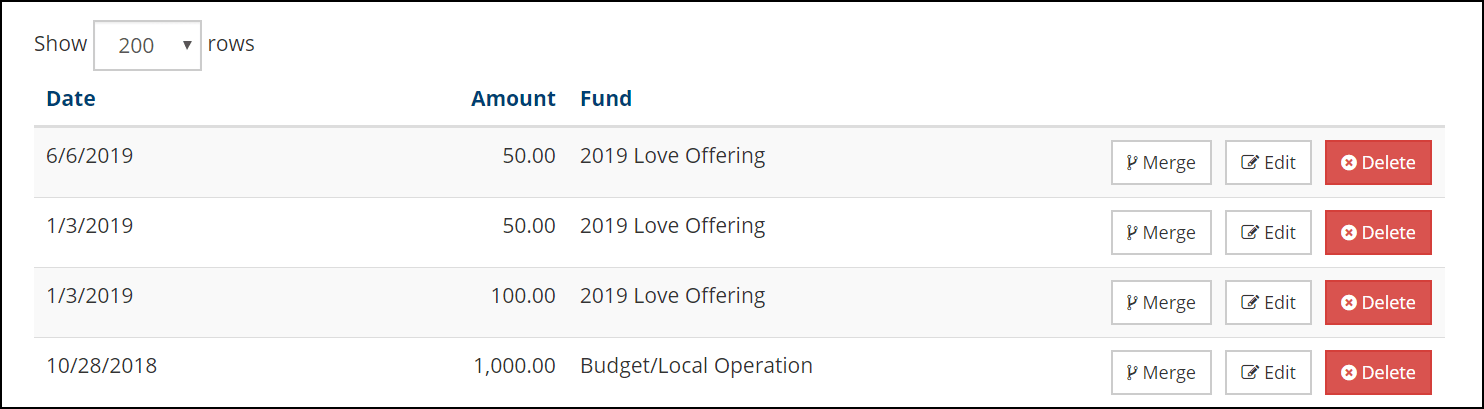Screen dimensions: 1484x409
Task: Delete the 100.00 Love Offering entry
Action: (1378, 303)
